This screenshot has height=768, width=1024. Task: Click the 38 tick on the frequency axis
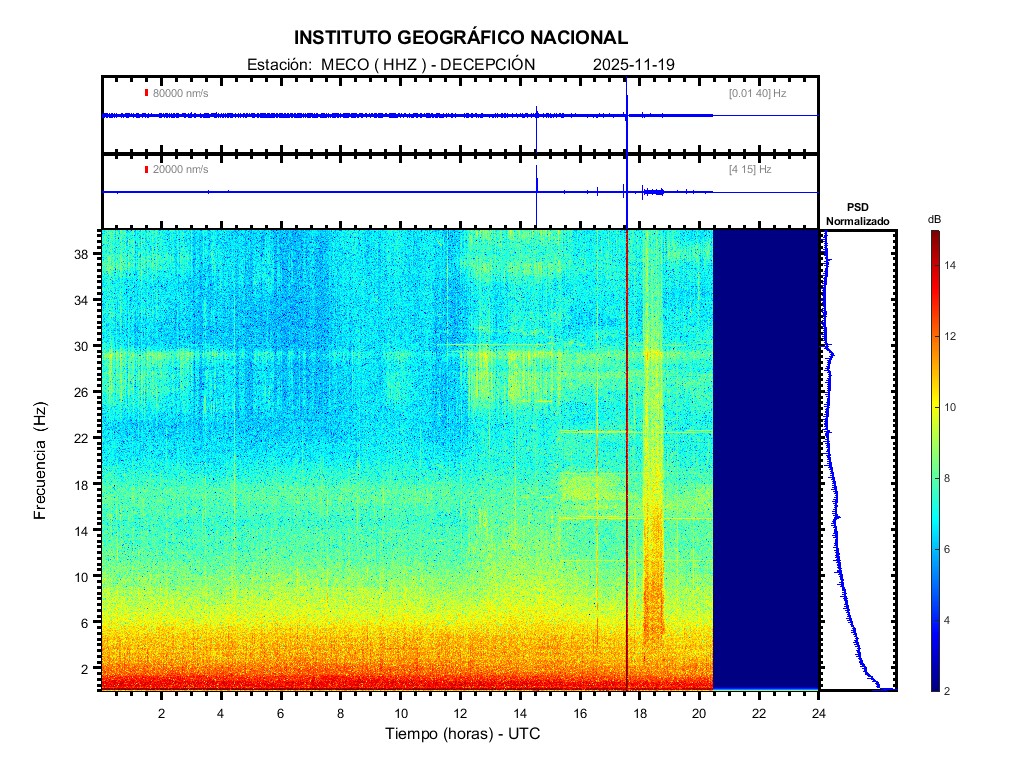[x=87, y=254]
